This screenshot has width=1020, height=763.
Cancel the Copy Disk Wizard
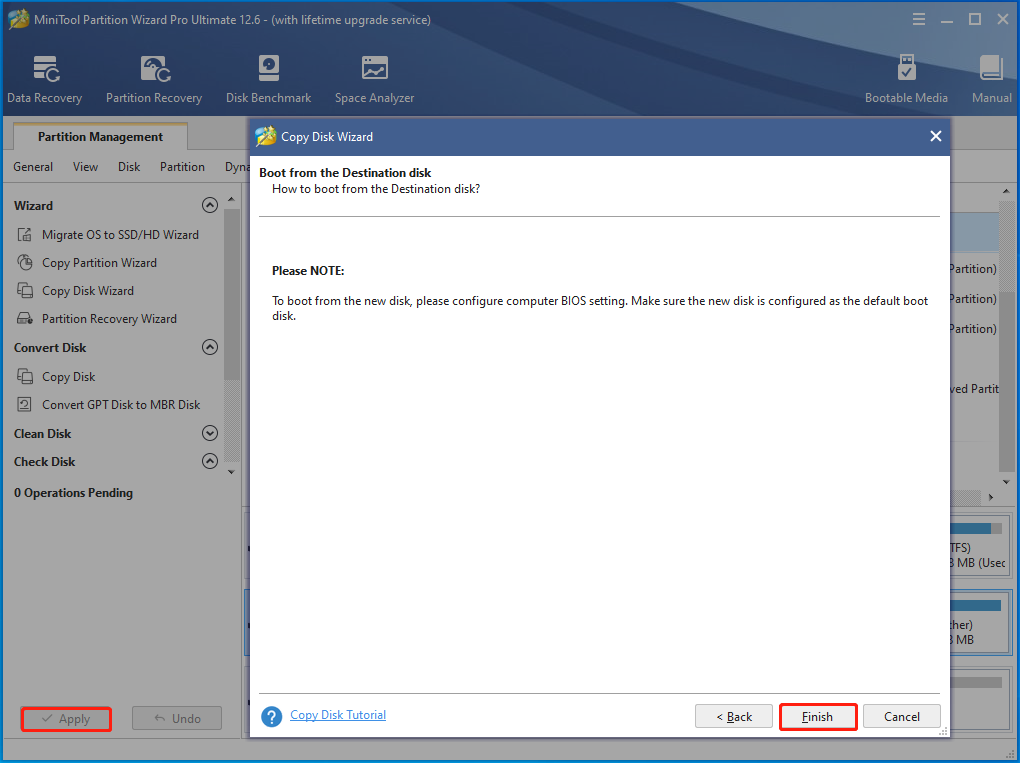click(902, 717)
